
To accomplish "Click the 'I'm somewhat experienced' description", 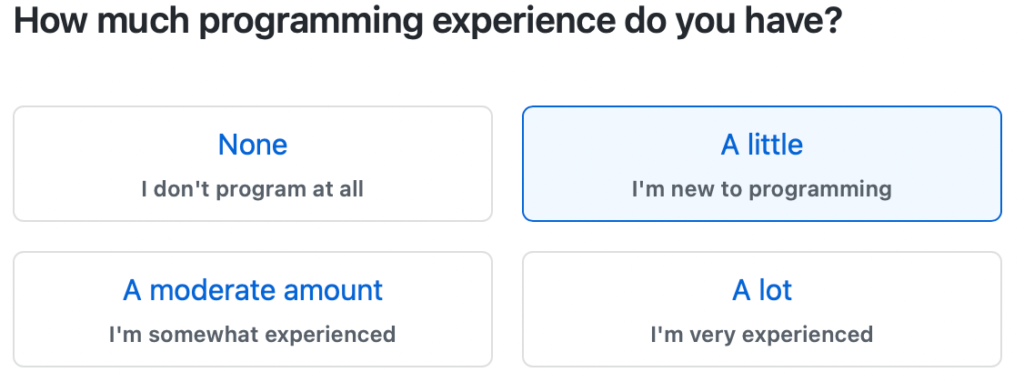I will click(252, 335).
